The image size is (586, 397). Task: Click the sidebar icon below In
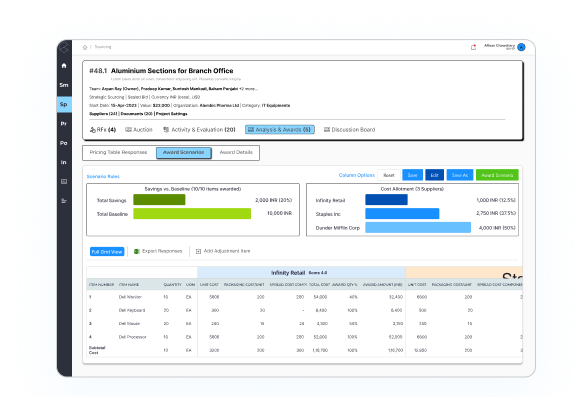(64, 182)
